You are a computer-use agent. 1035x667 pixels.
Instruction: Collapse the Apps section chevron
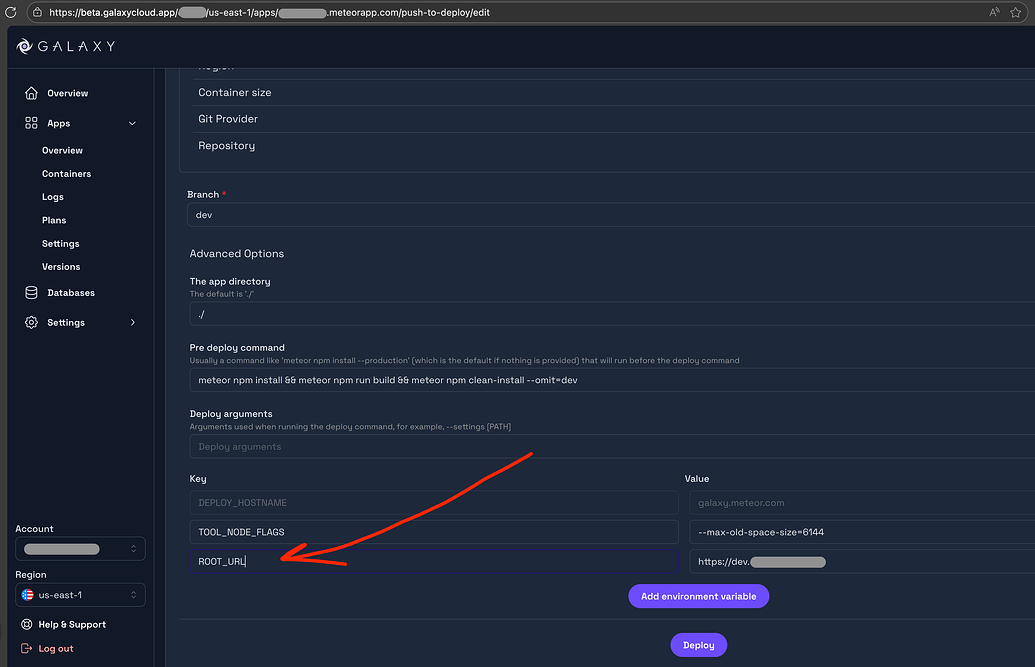[x=131, y=123]
